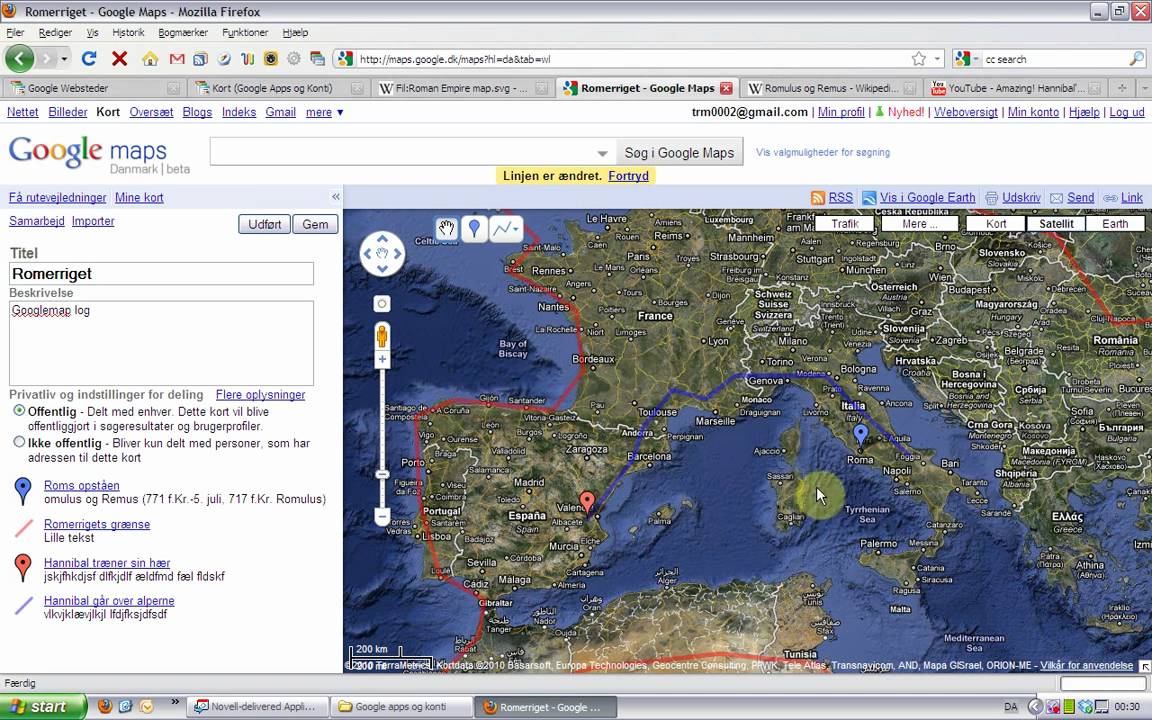Close the Romerriget - Google Maps tab
The image size is (1152, 720).
coord(726,88)
